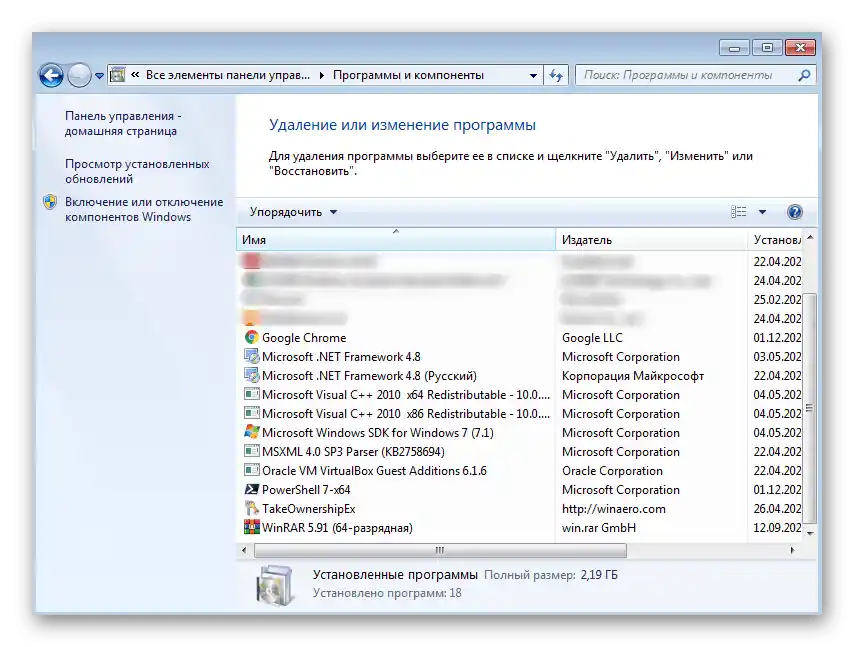Open "Включение или отключение компонентов Windows"
Image resolution: width=854 pixels, height=647 pixels.
click(x=144, y=209)
